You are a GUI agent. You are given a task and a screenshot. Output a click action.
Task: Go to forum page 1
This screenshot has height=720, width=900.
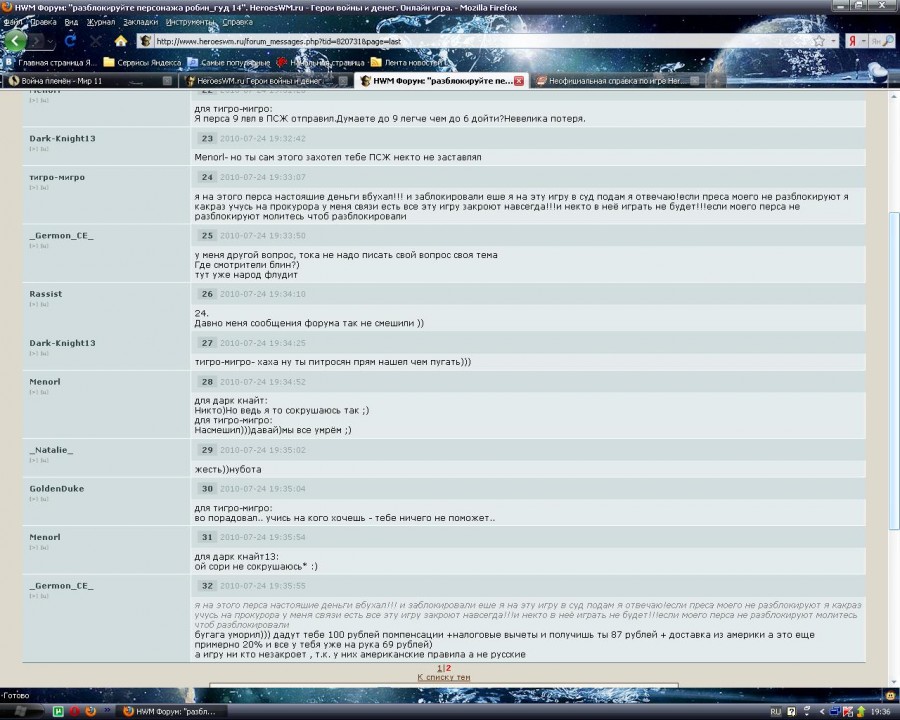[x=439, y=668]
